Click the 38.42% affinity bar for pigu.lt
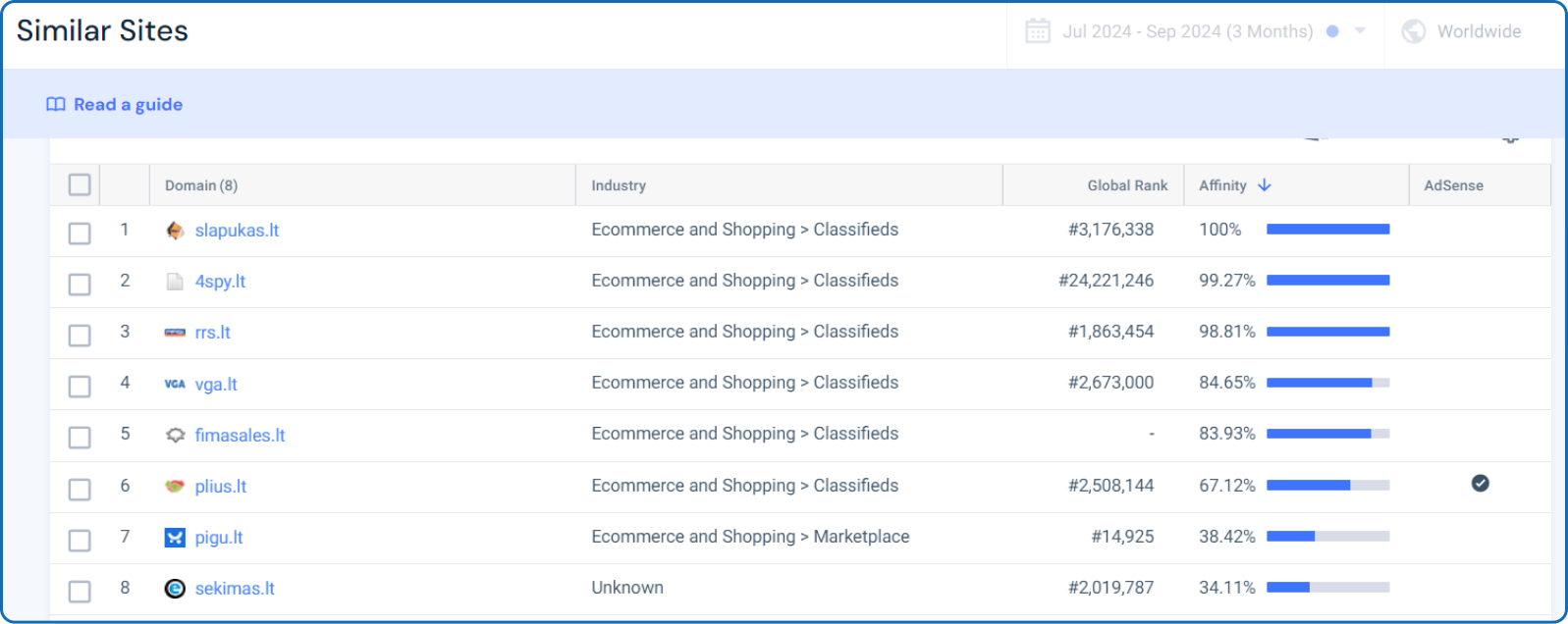Viewport: 1568px width, 624px height. coord(1327,537)
